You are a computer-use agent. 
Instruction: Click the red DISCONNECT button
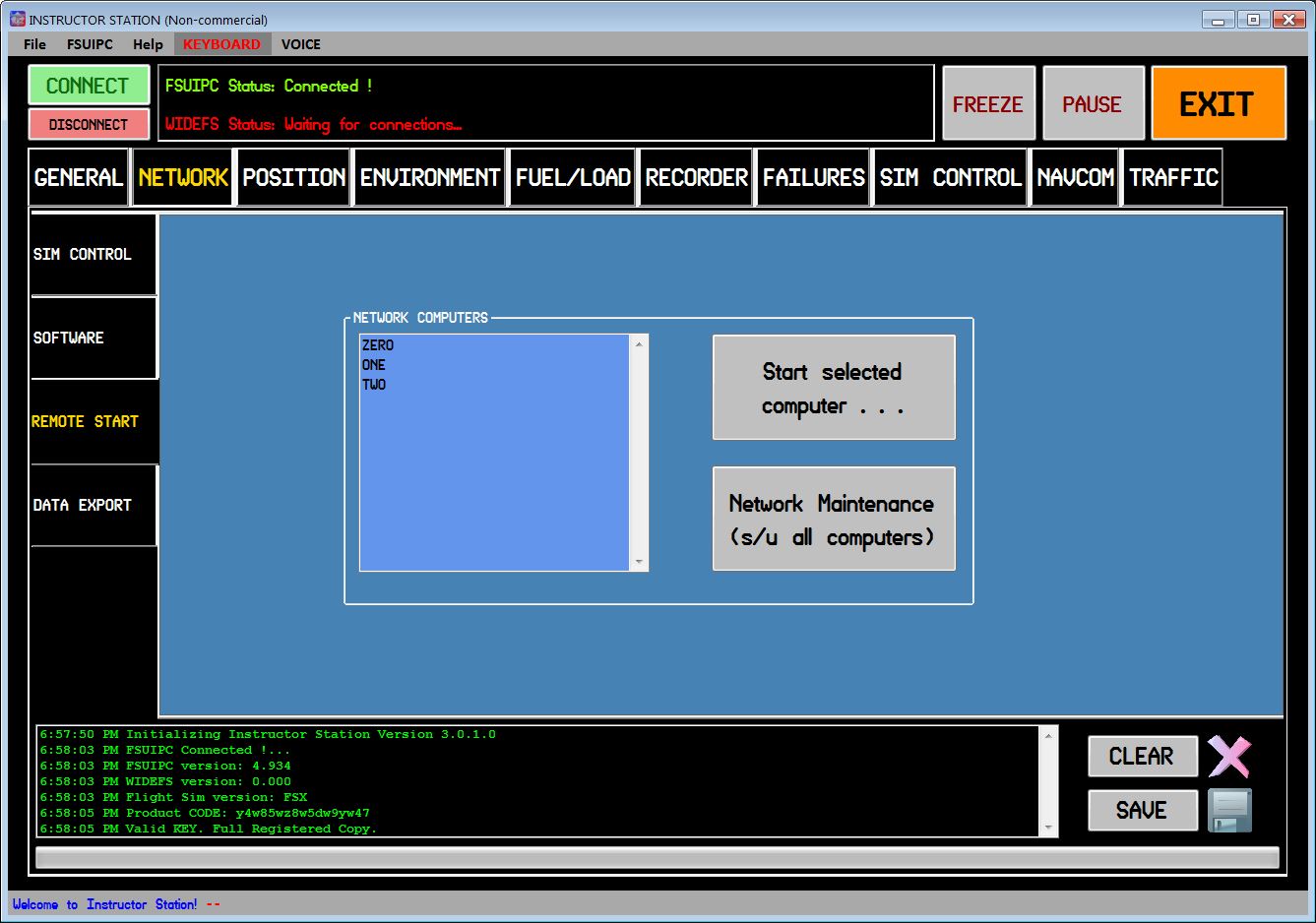pos(89,125)
